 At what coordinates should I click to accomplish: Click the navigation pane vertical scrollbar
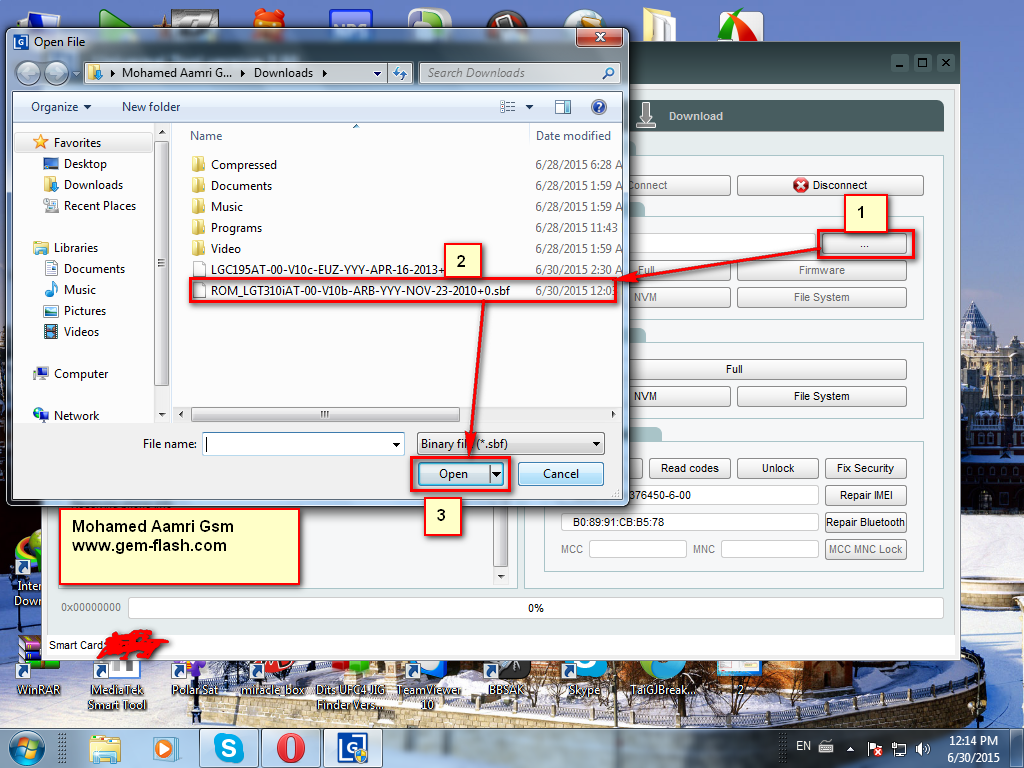coord(162,263)
